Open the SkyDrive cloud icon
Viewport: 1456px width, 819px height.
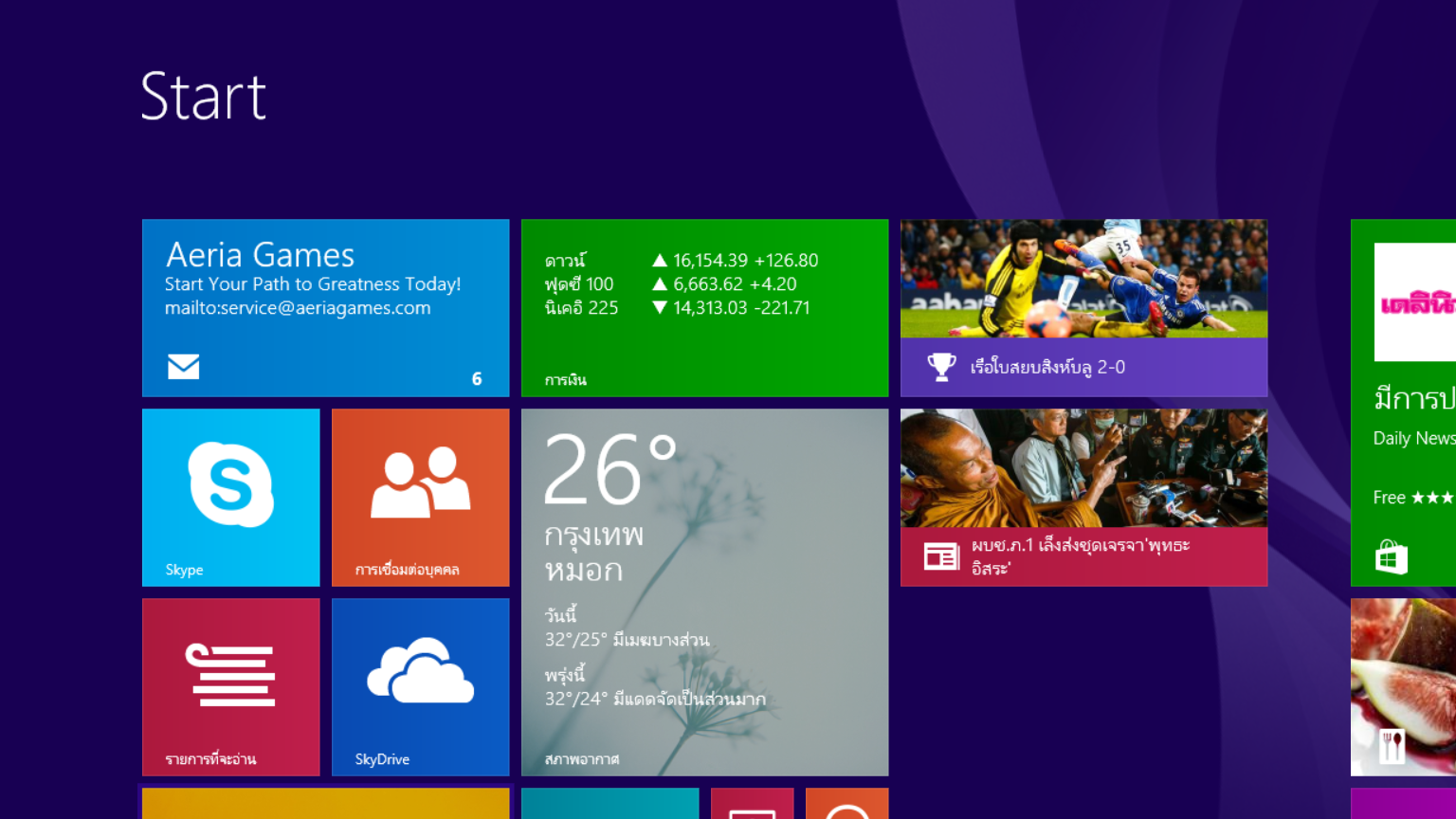[x=420, y=670]
